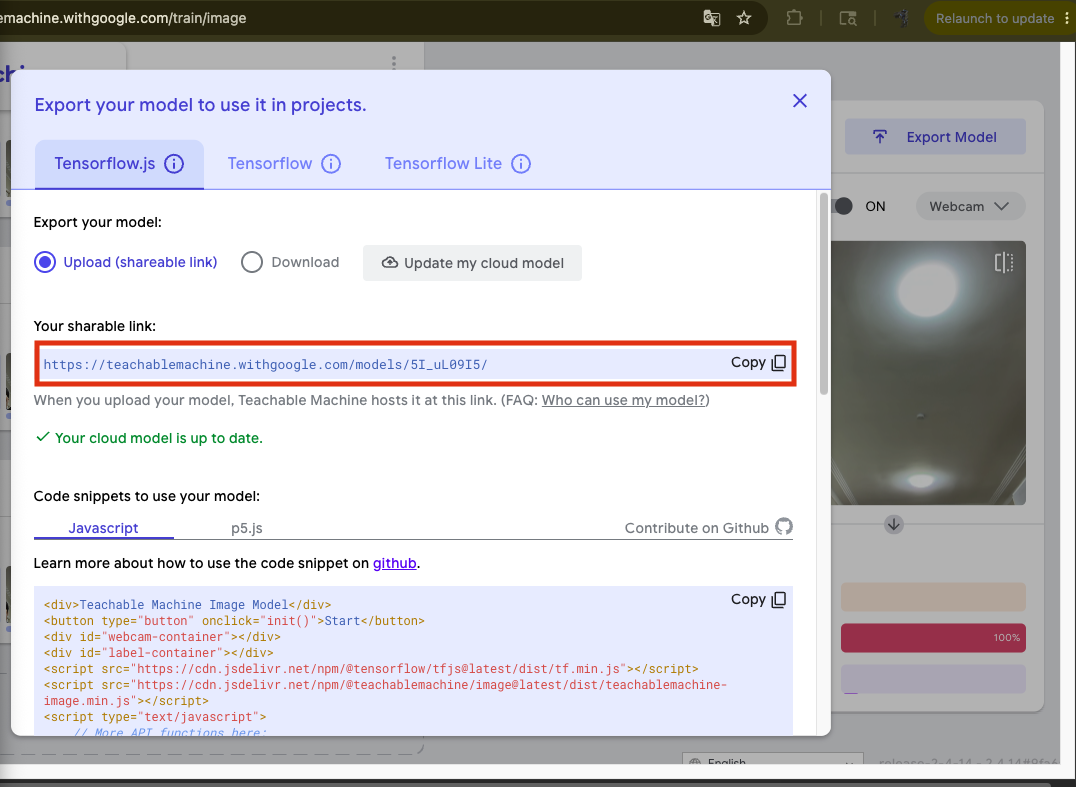Bookmark this page with the star icon
Screen dimensions: 1076x787
click(744, 19)
